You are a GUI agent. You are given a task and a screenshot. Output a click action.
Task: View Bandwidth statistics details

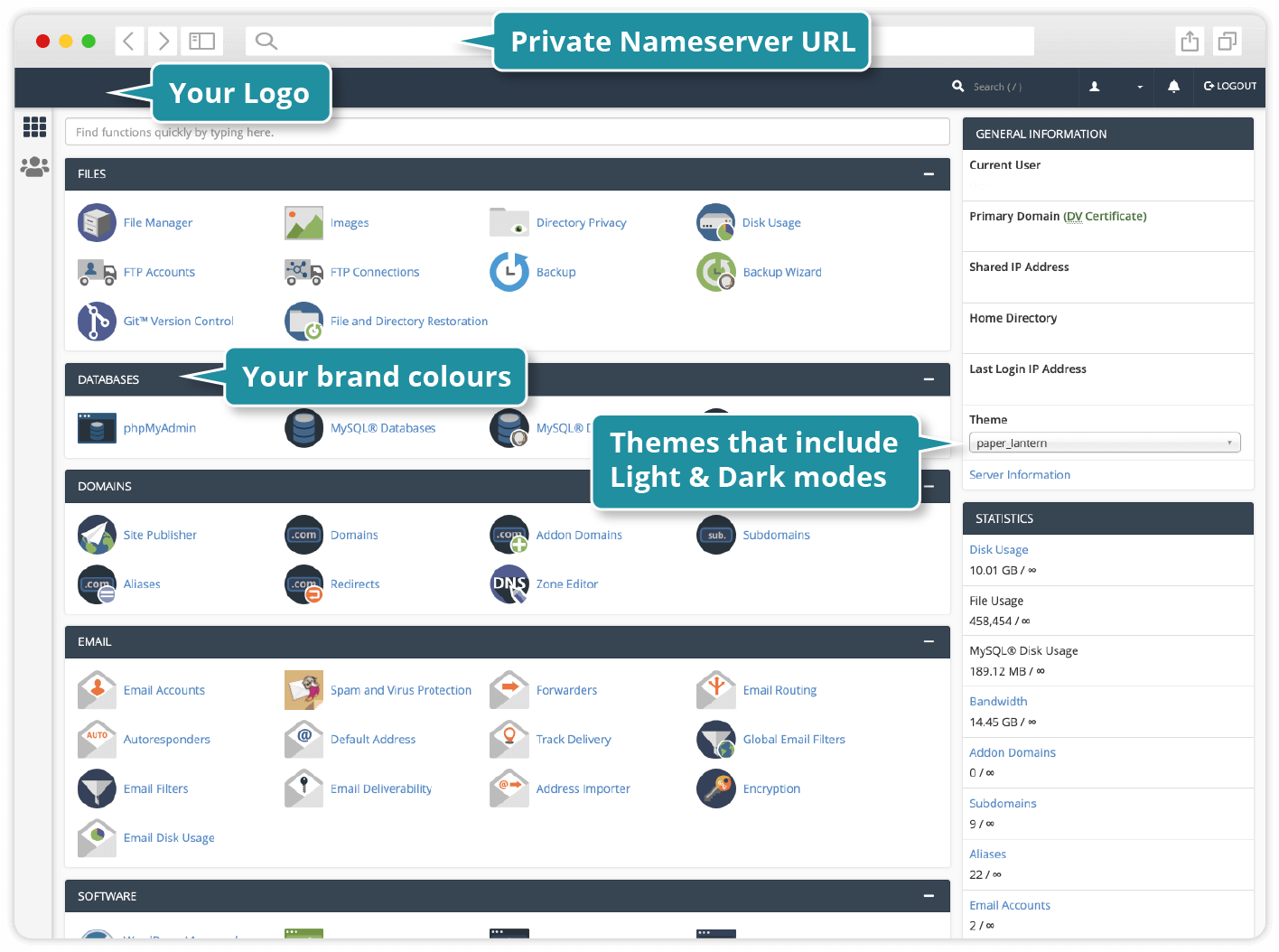click(997, 701)
